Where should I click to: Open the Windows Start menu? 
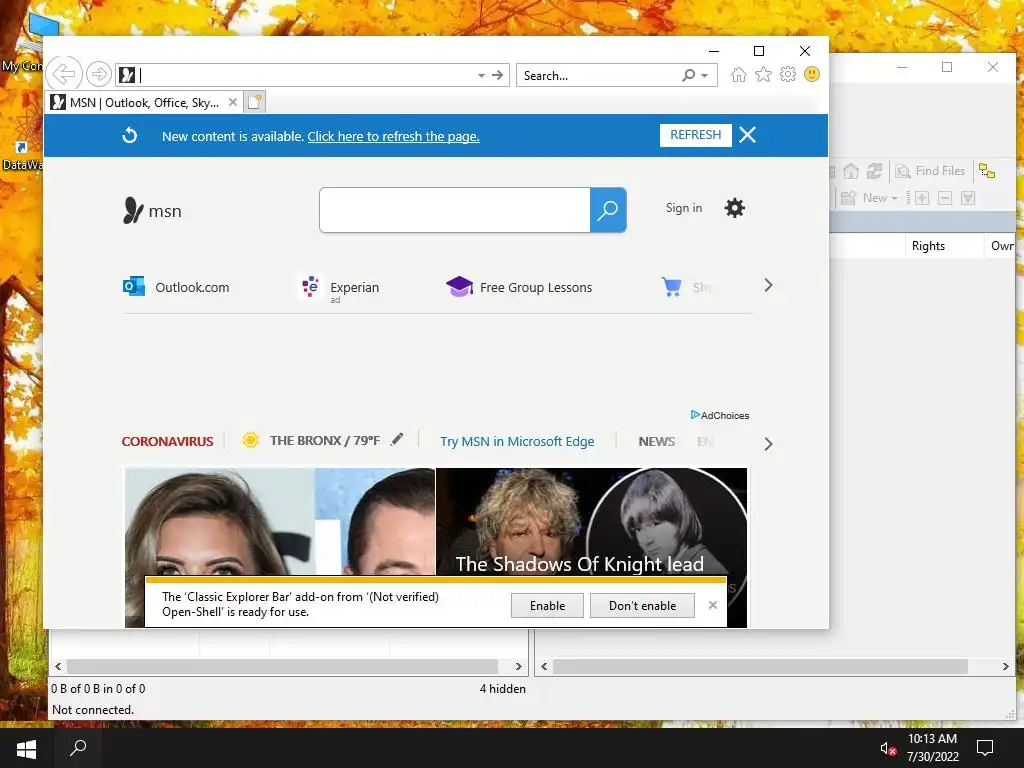pos(26,748)
